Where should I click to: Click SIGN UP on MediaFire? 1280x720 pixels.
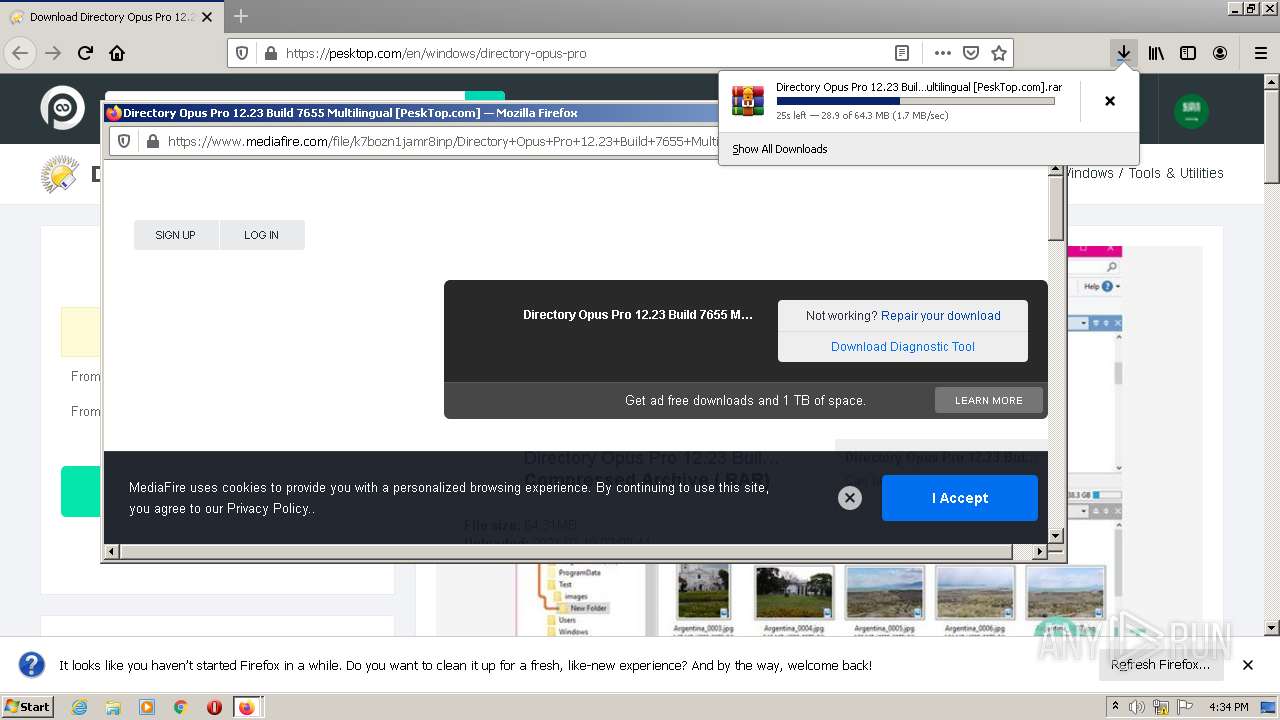click(175, 235)
